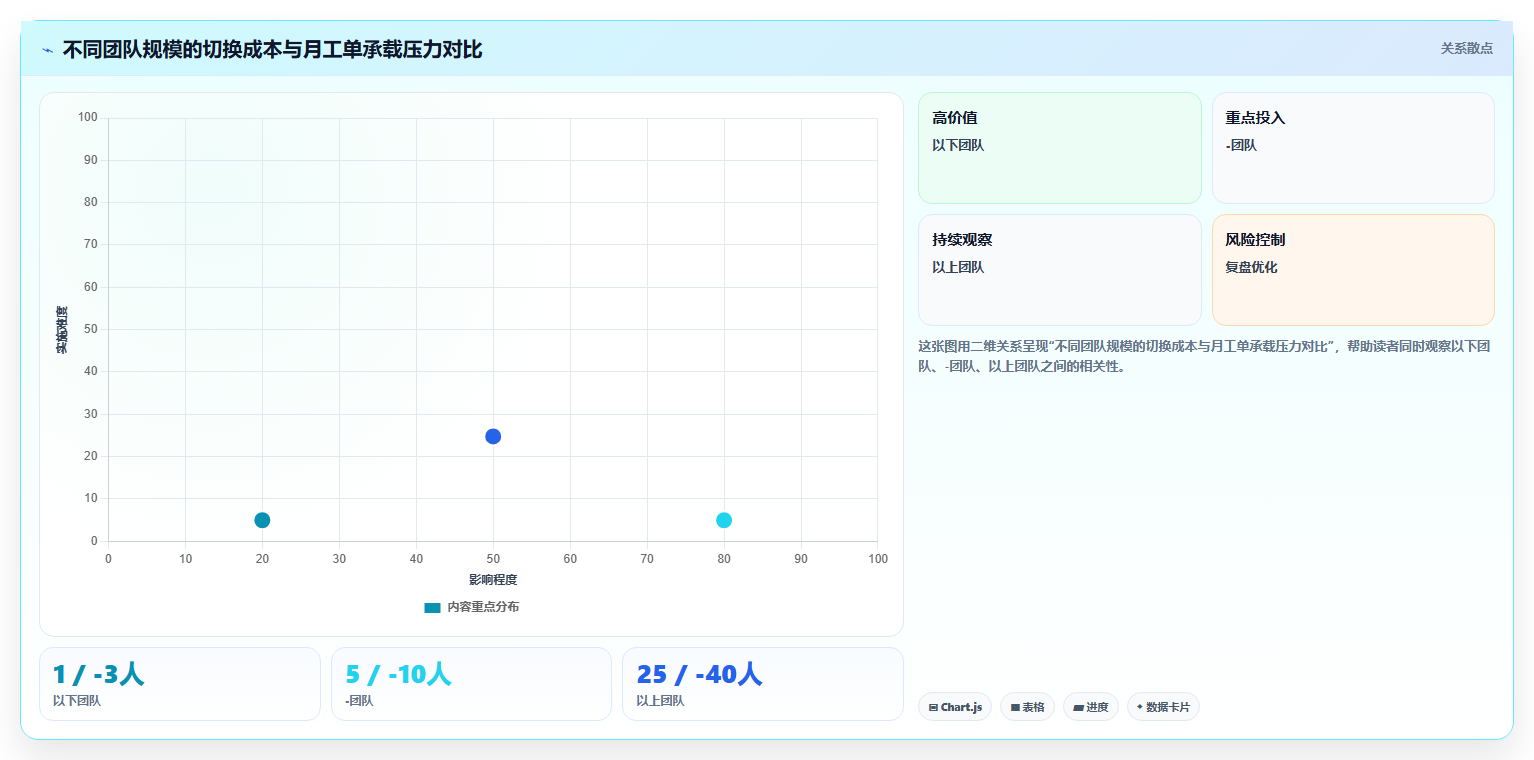Click the description paragraph starting 这张图用二维关系呈现
This screenshot has width=1534, height=760.
point(1206,356)
